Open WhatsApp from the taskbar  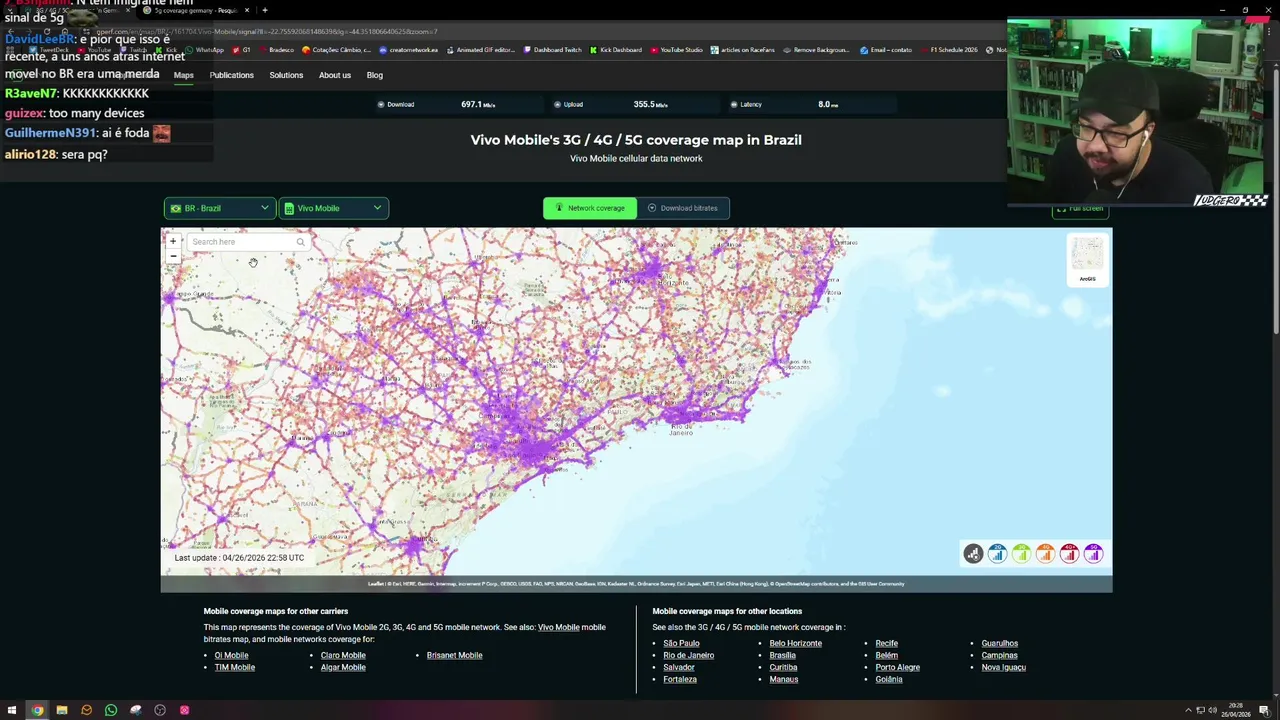tap(111, 710)
